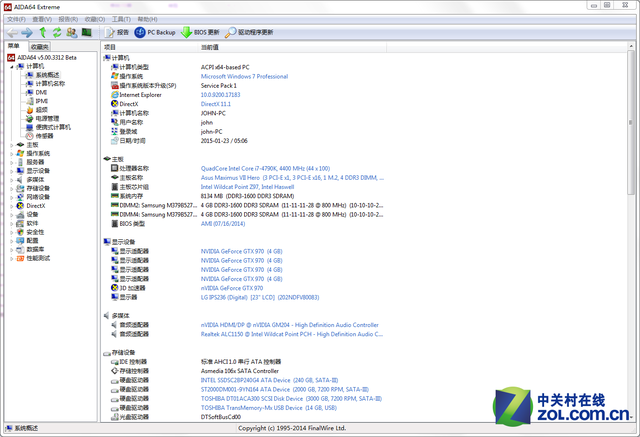Open the DirectX 11.1 link
Screen dimensions: 640x437
[x=216, y=104]
